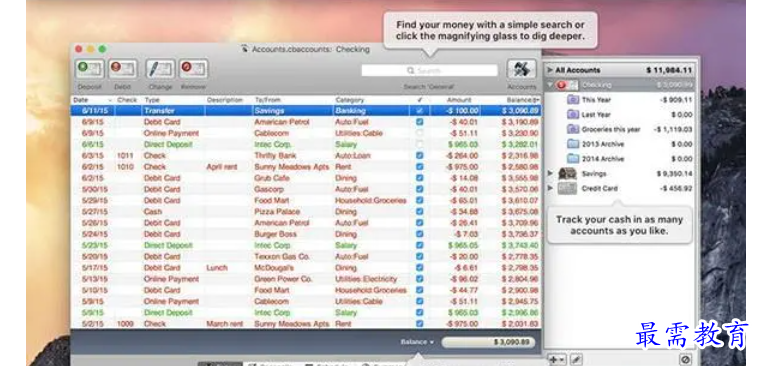The height and width of the screenshot is (366, 757).
Task: Sort by the To/From column header
Action: pyautogui.click(x=267, y=100)
